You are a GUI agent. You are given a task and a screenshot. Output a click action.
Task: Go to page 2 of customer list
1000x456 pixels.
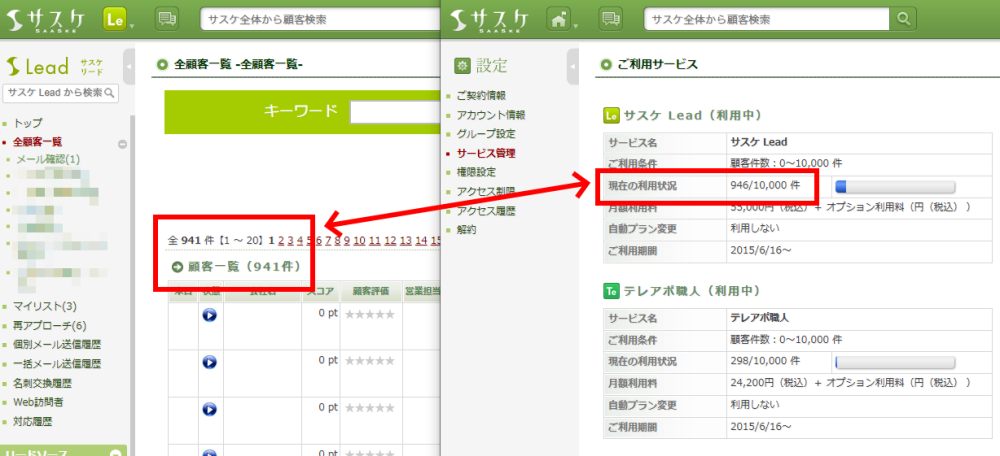281,240
